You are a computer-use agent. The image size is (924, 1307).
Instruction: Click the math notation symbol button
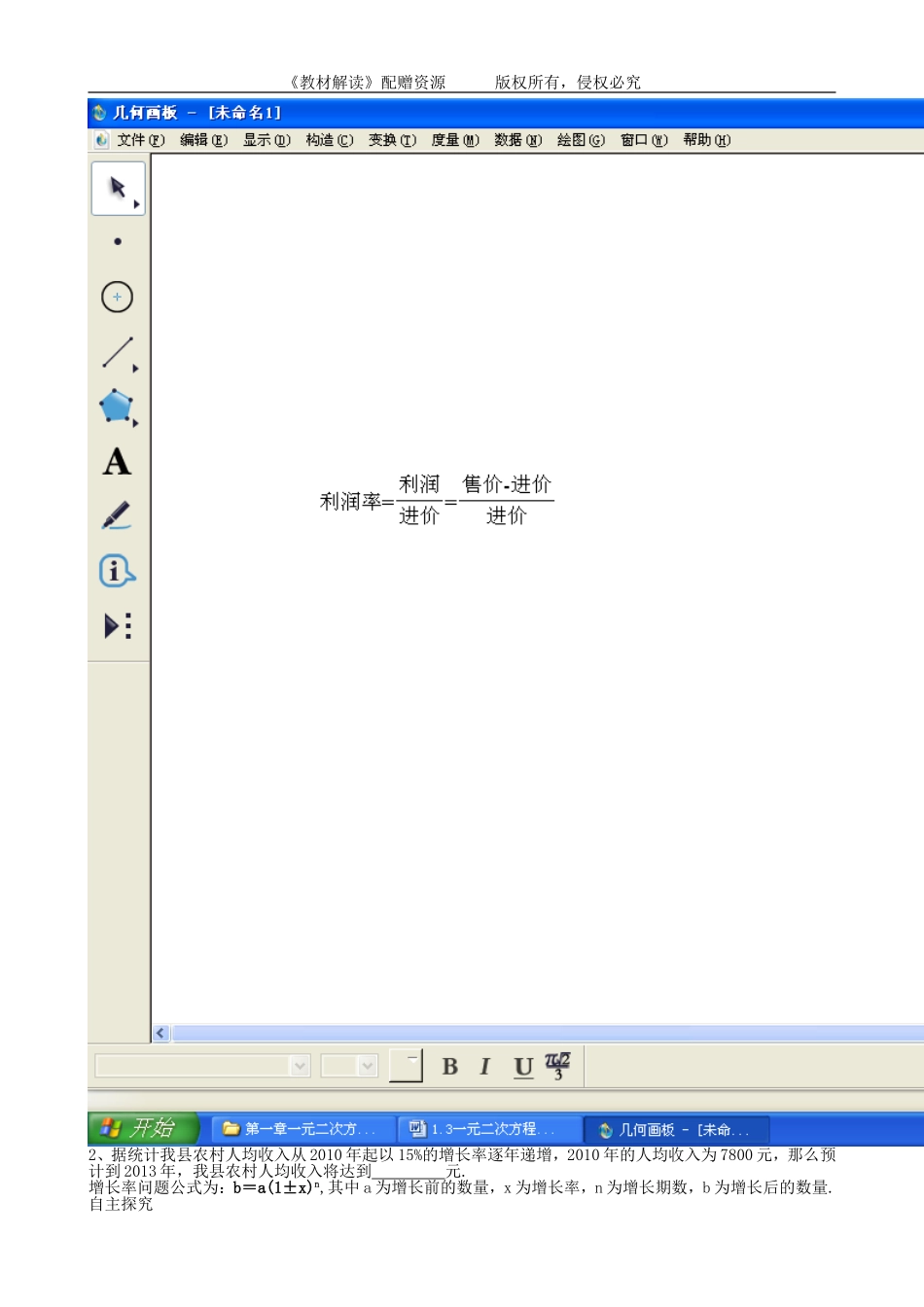point(555,1065)
